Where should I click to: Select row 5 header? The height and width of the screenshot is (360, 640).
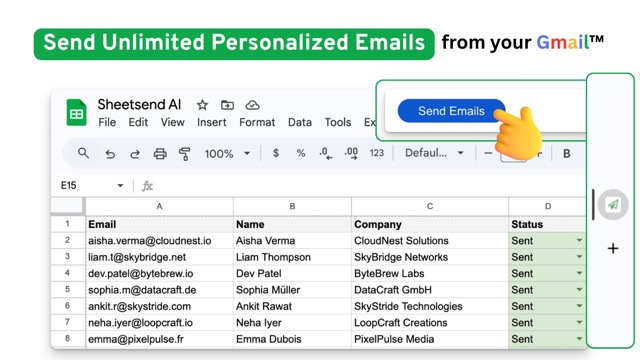click(68, 289)
